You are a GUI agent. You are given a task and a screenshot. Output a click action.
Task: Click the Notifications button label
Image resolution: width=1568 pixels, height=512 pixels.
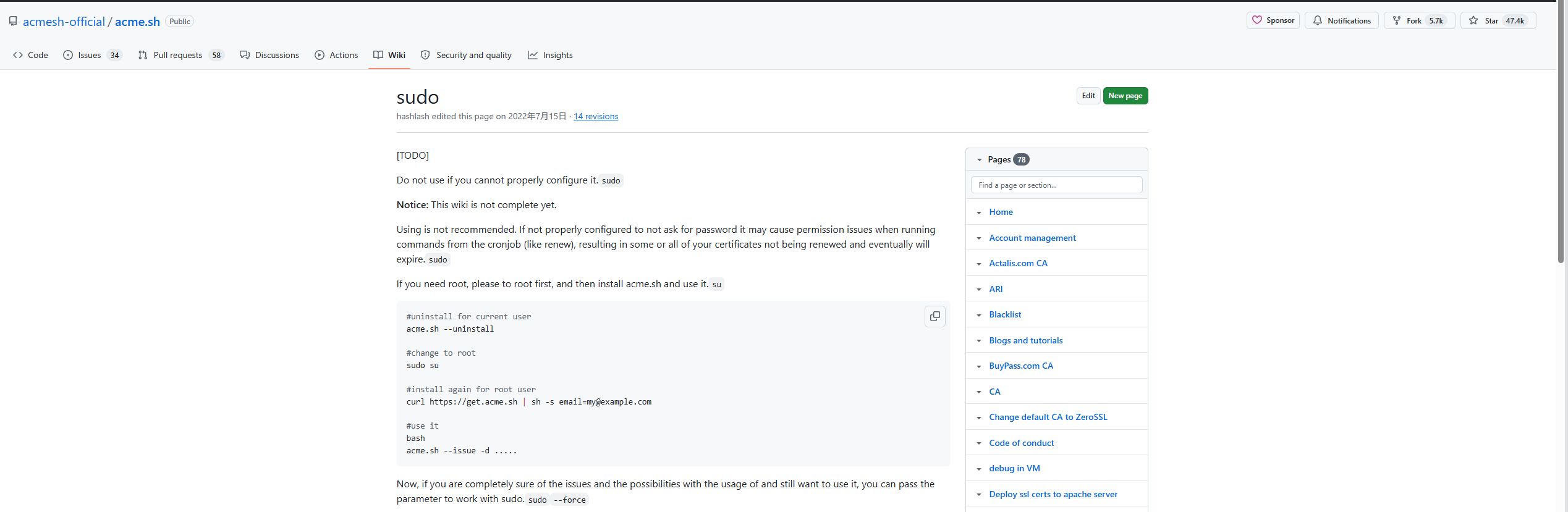tap(1349, 20)
